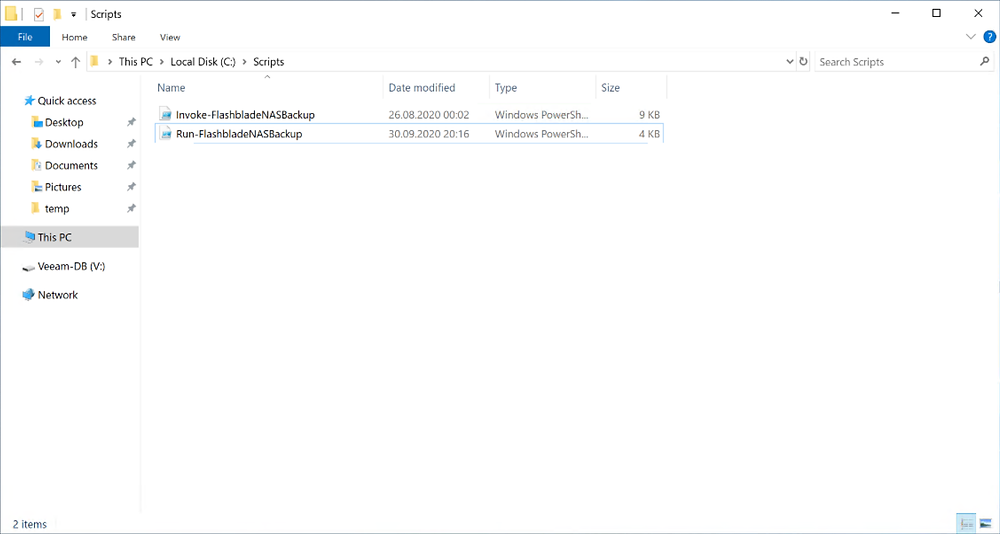Image resolution: width=1000 pixels, height=534 pixels.
Task: Click the pin icon next to temp
Action: click(131, 209)
